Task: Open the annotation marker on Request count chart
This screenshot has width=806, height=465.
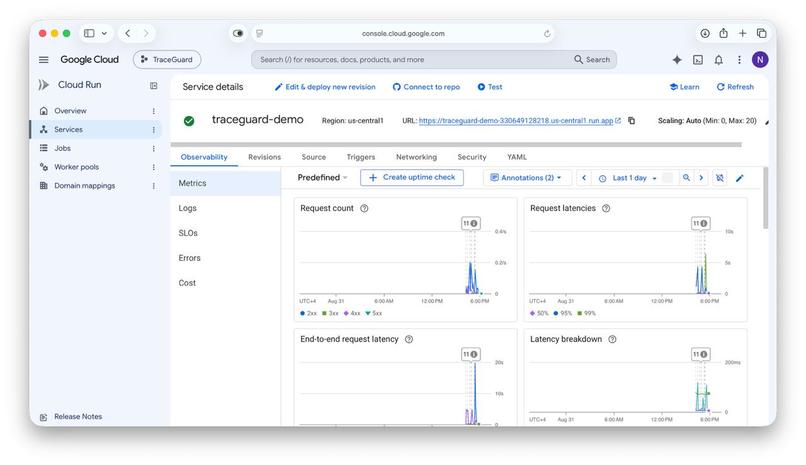Action: [x=470, y=224]
